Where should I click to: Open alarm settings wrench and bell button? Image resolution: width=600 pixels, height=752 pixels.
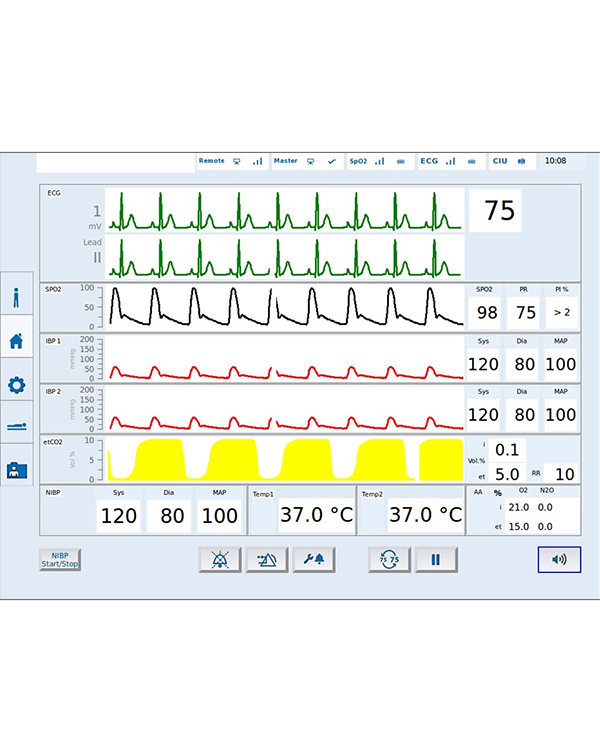(314, 560)
